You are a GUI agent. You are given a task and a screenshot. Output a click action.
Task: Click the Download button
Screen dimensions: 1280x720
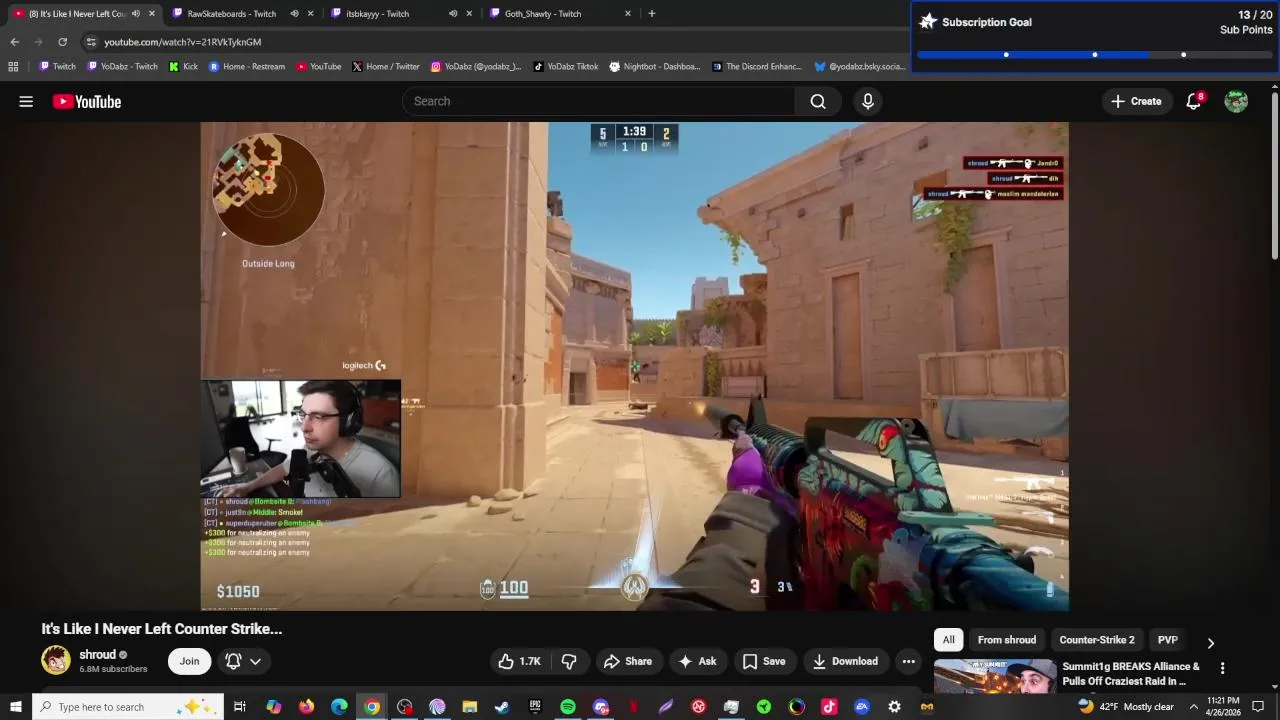845,661
